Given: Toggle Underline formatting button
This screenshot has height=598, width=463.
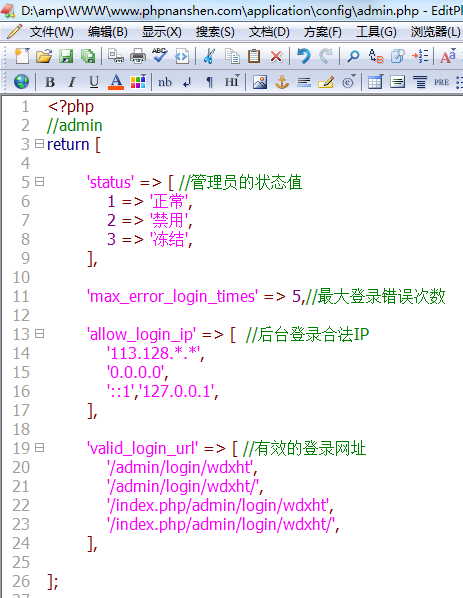Looking at the screenshot, I should (94, 82).
